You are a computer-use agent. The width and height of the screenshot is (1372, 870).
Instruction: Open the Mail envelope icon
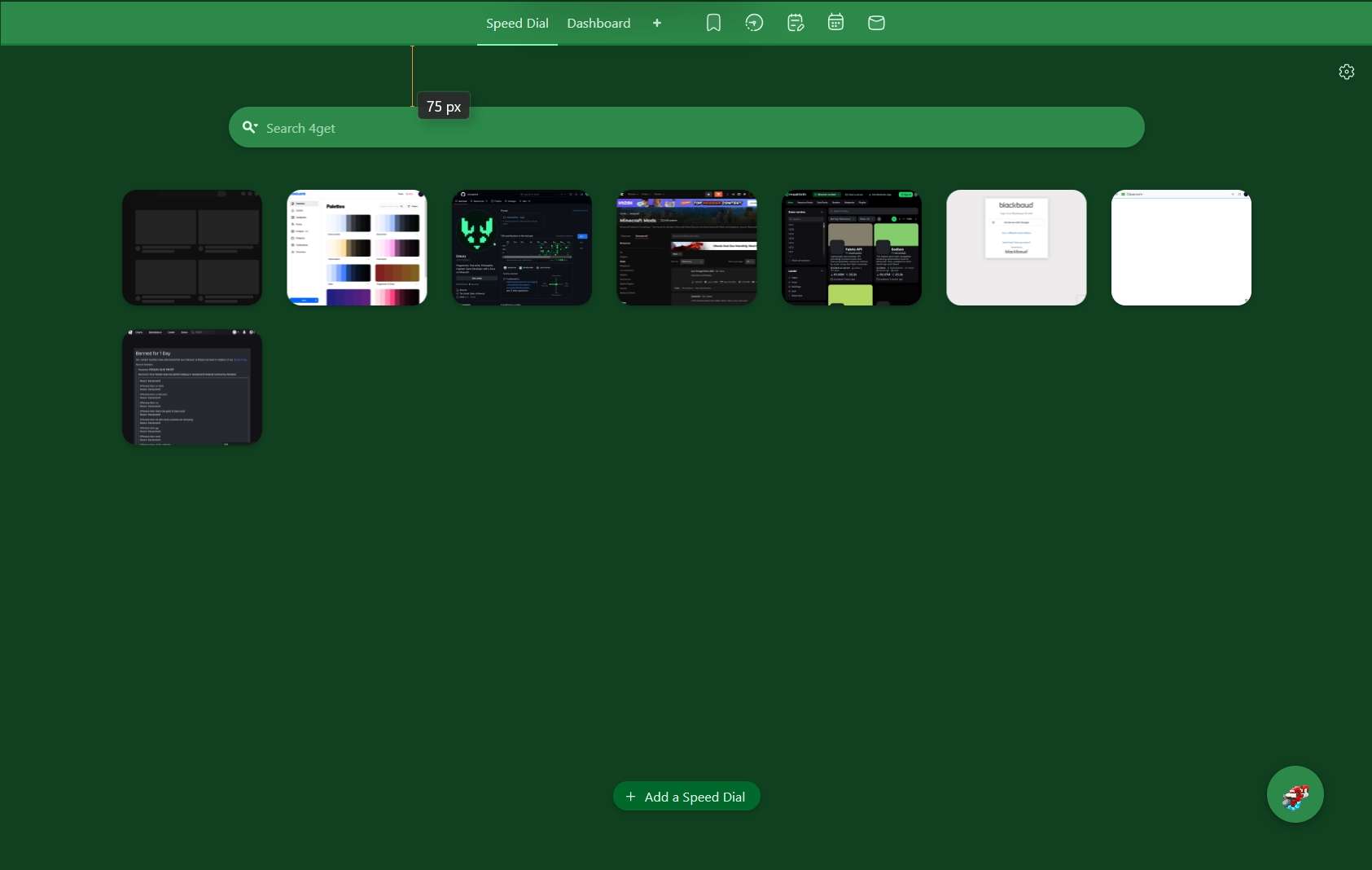876,23
